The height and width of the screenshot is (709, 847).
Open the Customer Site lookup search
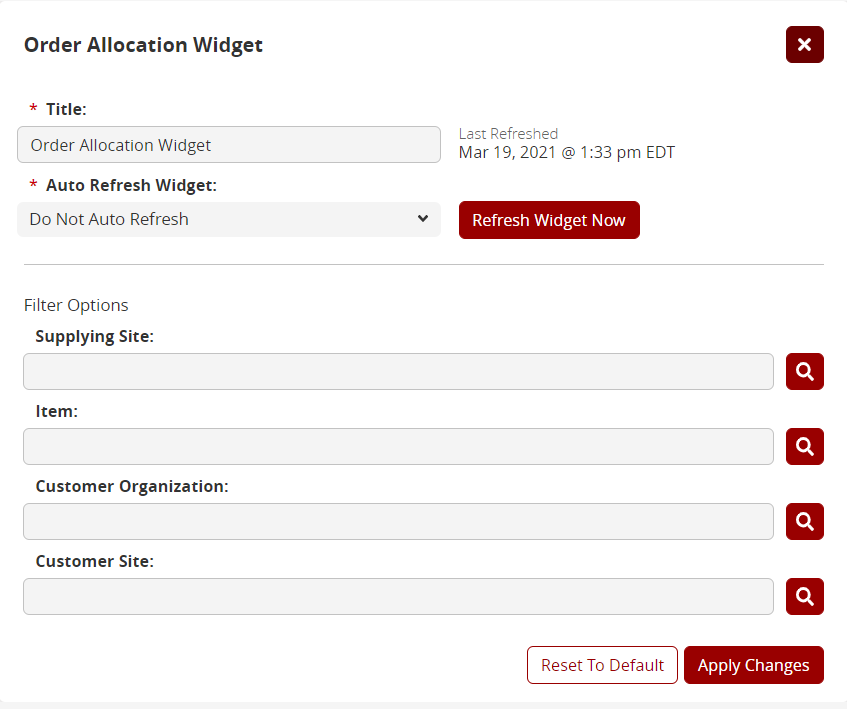point(804,597)
